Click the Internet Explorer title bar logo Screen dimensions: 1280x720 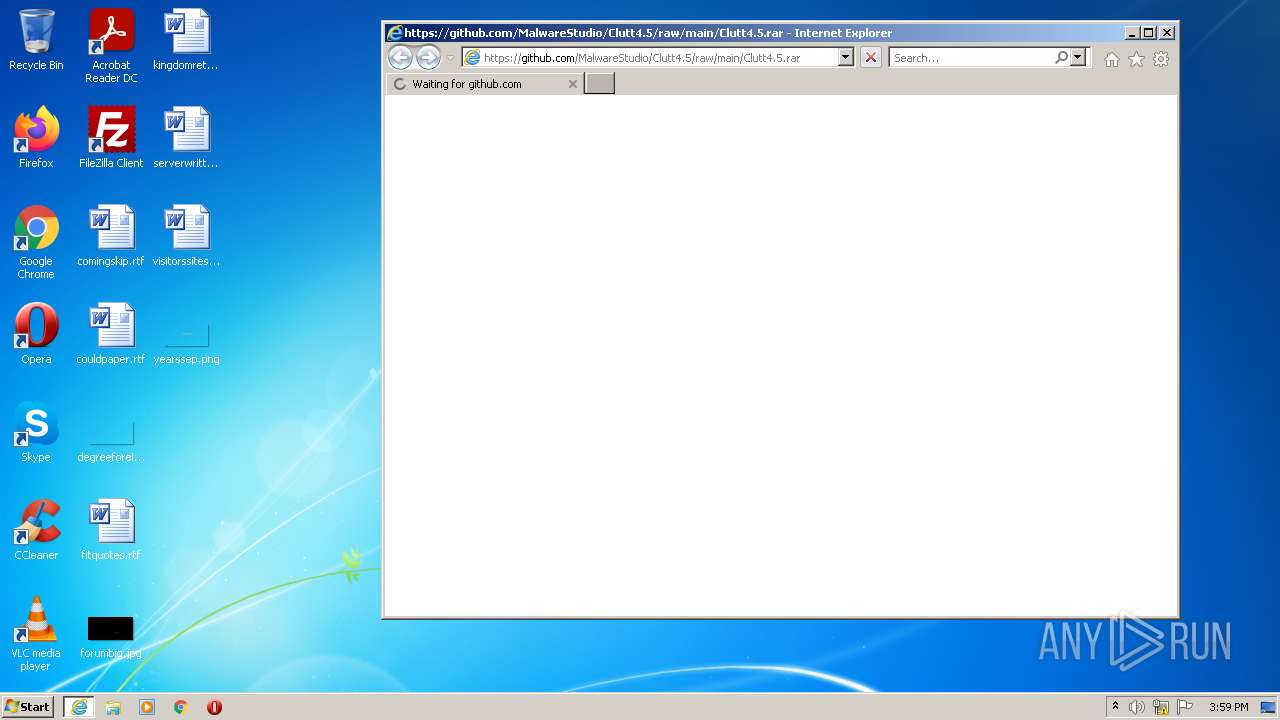[x=395, y=33]
